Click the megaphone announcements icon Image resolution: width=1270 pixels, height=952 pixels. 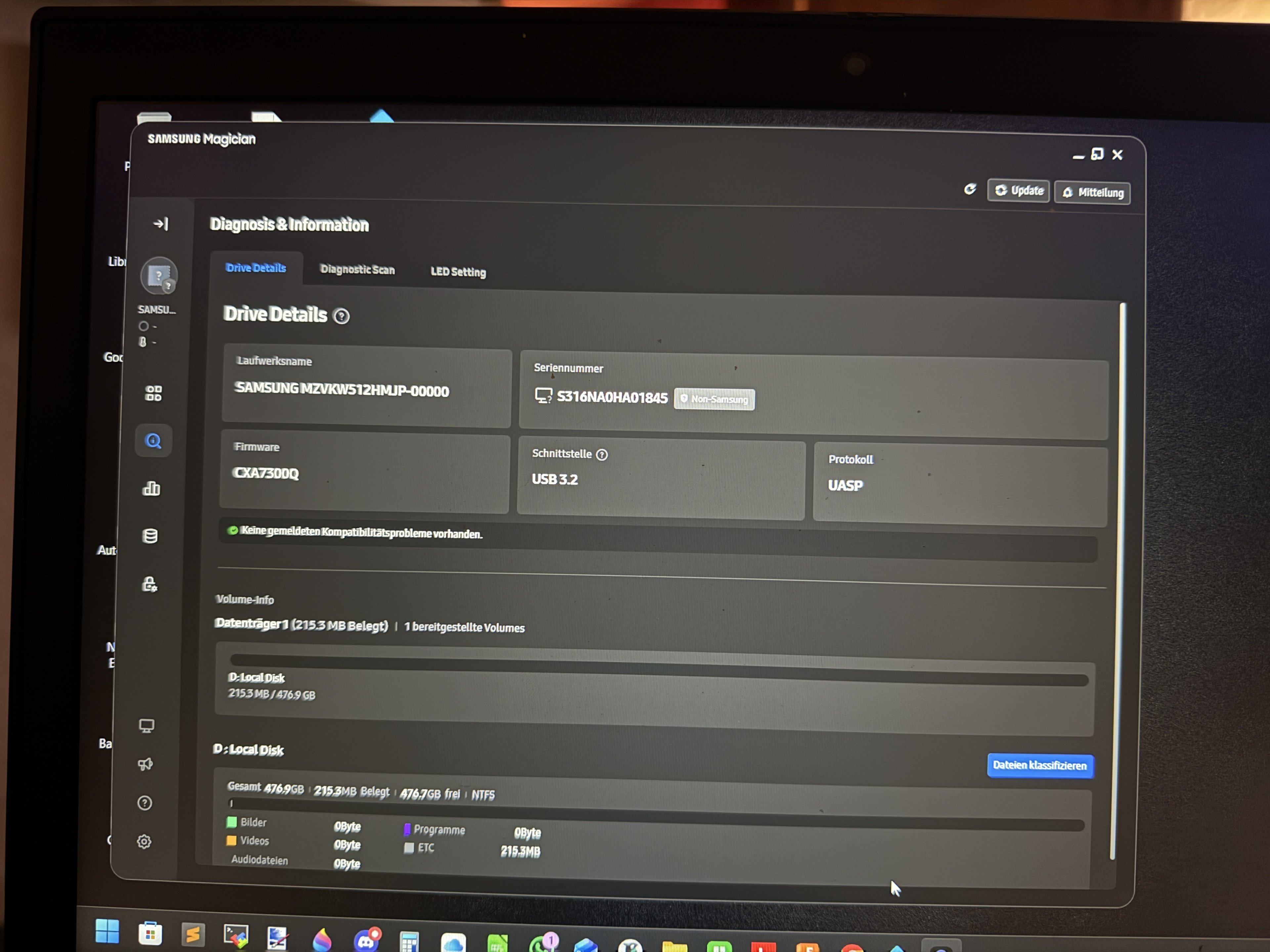[145, 764]
